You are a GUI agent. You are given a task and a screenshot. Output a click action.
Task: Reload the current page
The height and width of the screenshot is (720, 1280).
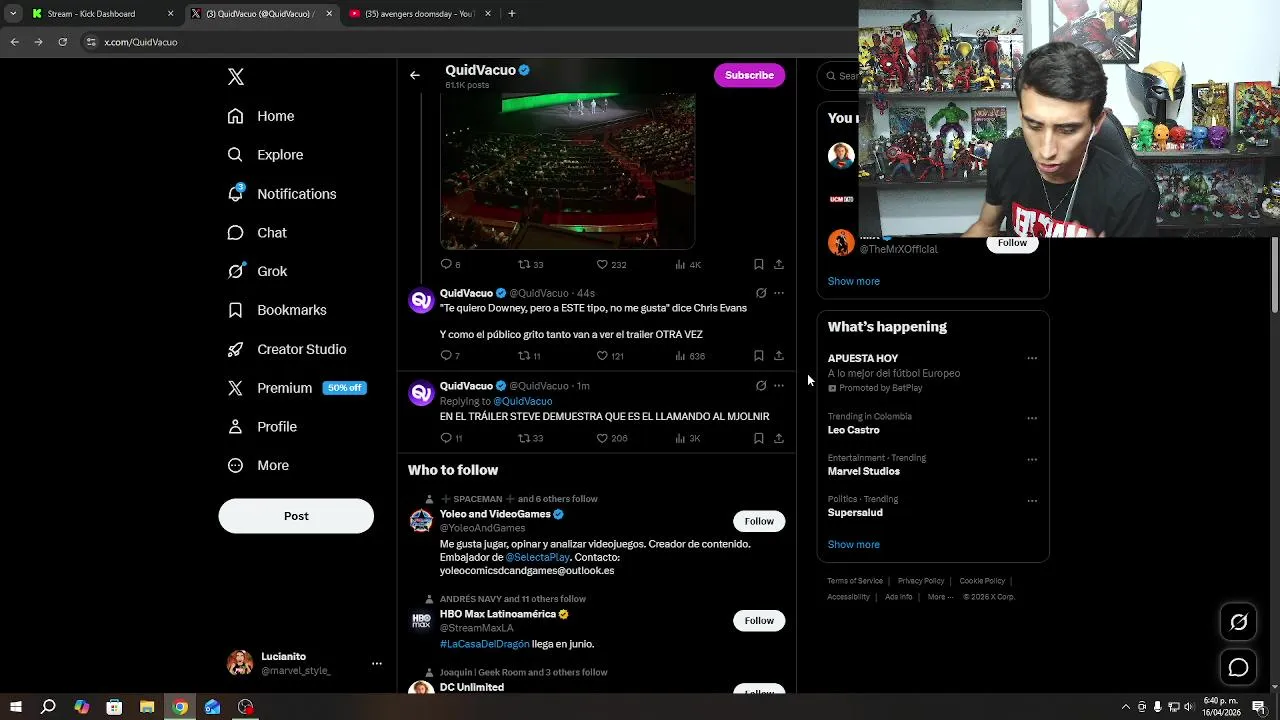(x=62, y=42)
